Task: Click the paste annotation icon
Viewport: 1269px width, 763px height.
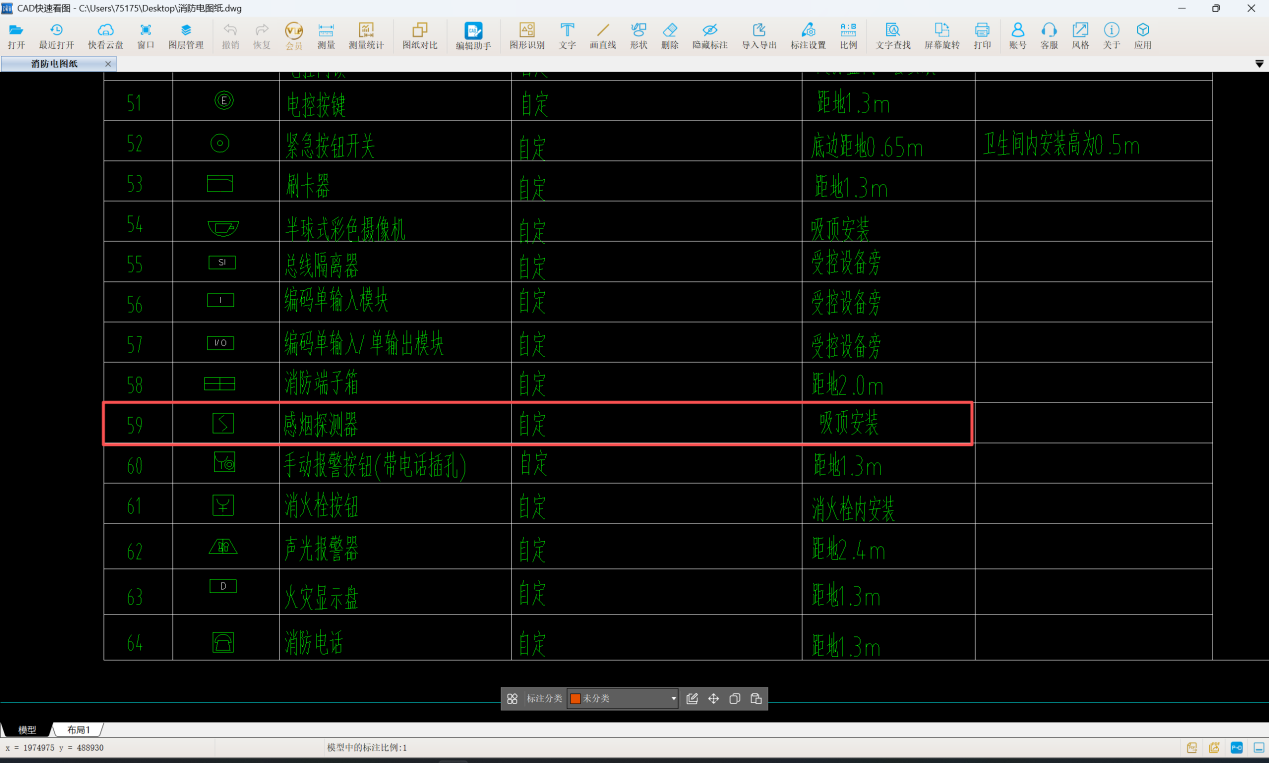Action: (756, 699)
